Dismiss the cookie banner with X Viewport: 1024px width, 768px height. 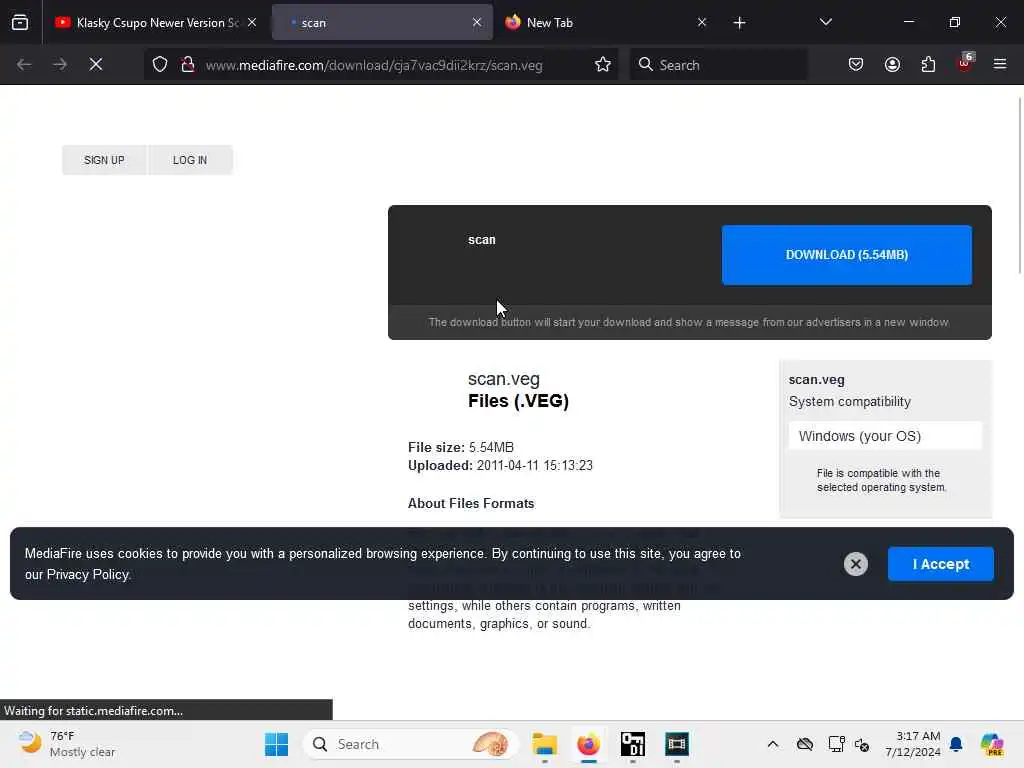coord(856,564)
